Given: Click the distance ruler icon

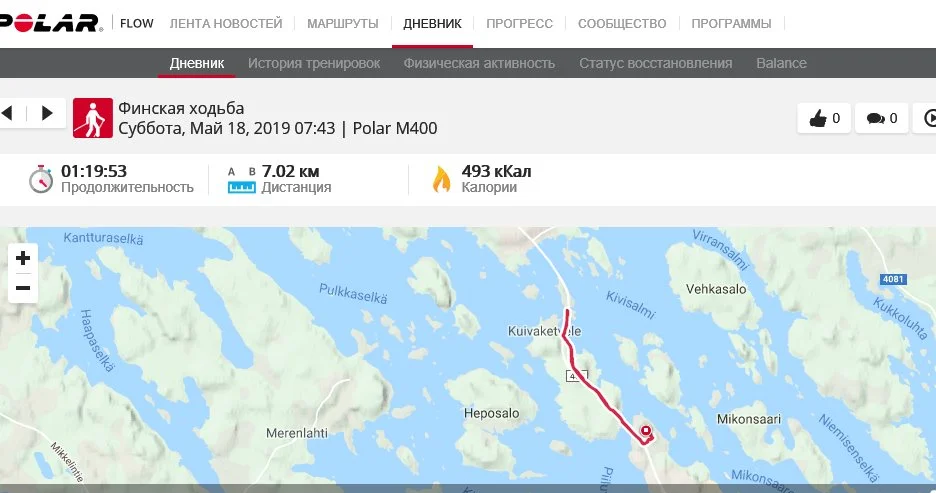Looking at the screenshot, I should click(242, 180).
